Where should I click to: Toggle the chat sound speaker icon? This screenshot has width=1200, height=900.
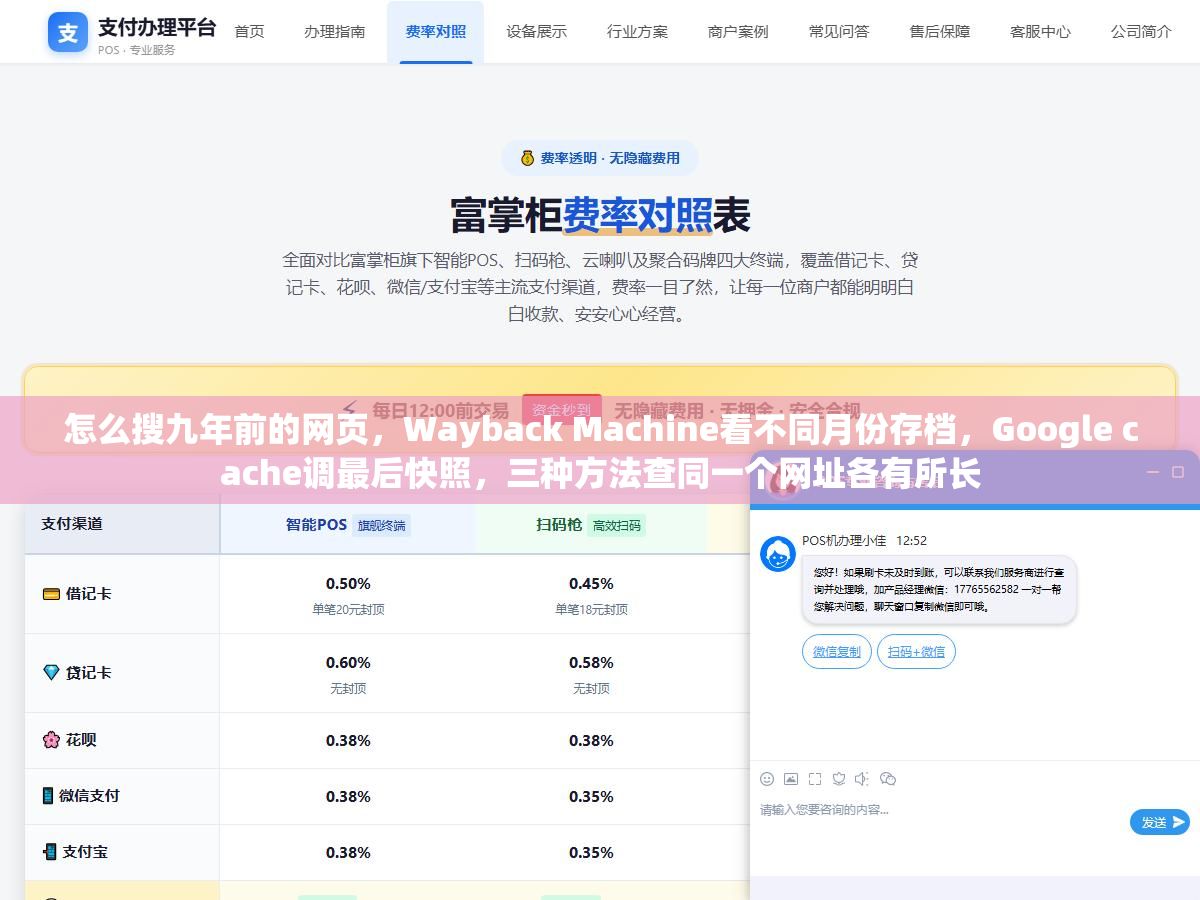click(x=863, y=779)
